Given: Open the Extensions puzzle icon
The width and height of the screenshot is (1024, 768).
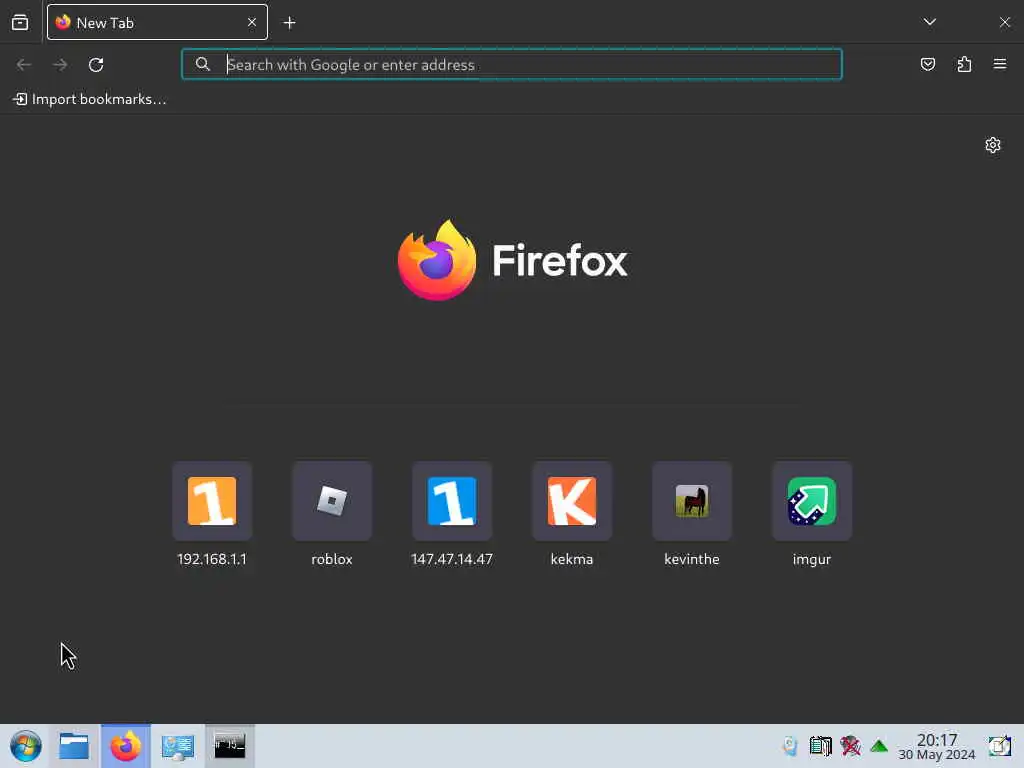Looking at the screenshot, I should click(x=964, y=64).
